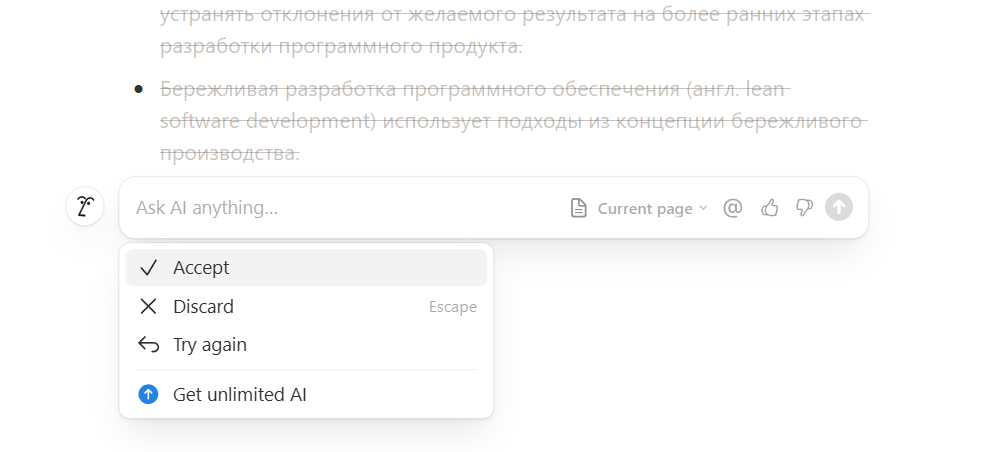Give the AI response a thumbs up
Screen dimensions: 996x452
pyautogui.click(x=769, y=208)
